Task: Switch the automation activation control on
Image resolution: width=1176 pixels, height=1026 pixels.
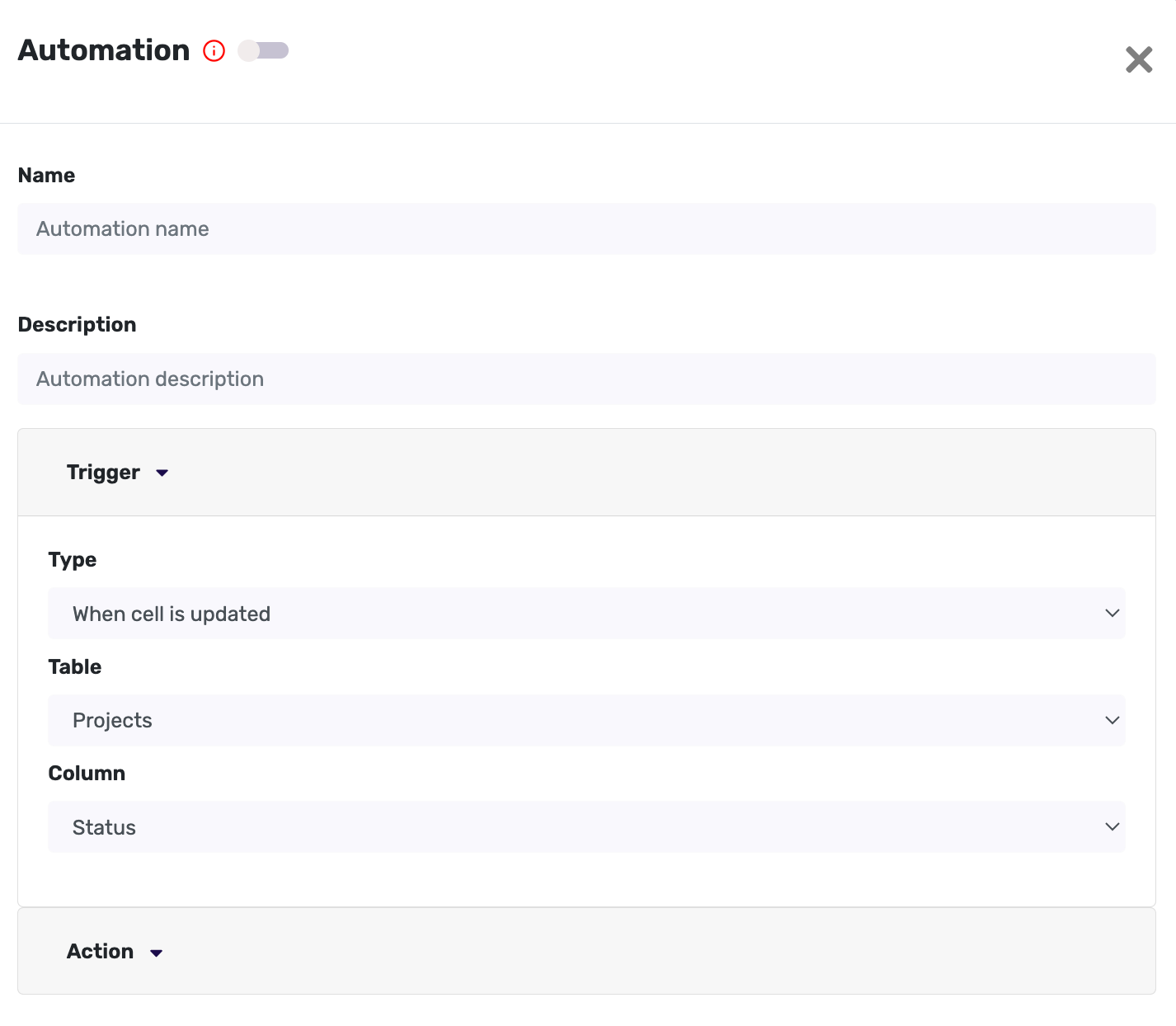Action: tap(263, 50)
